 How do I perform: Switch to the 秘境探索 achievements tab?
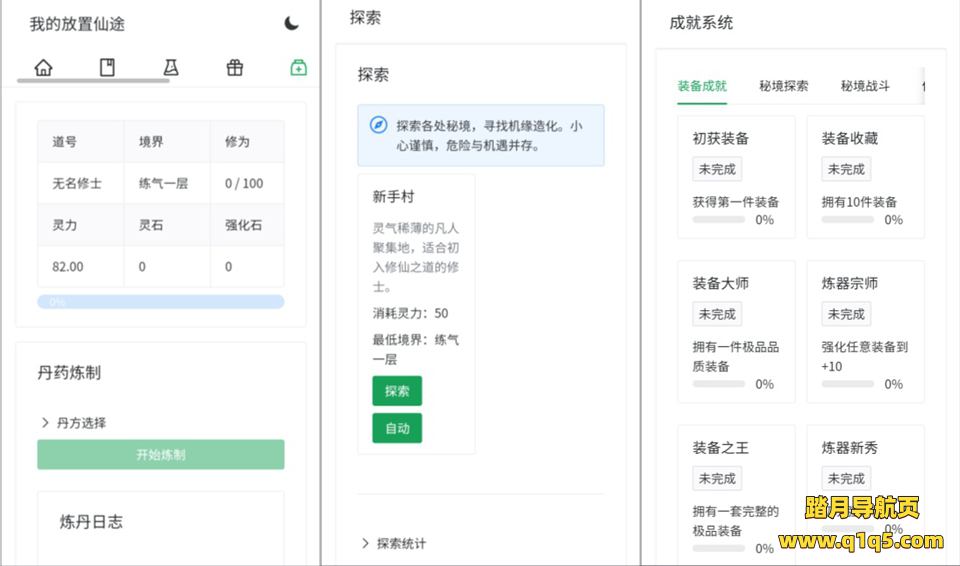pos(783,86)
